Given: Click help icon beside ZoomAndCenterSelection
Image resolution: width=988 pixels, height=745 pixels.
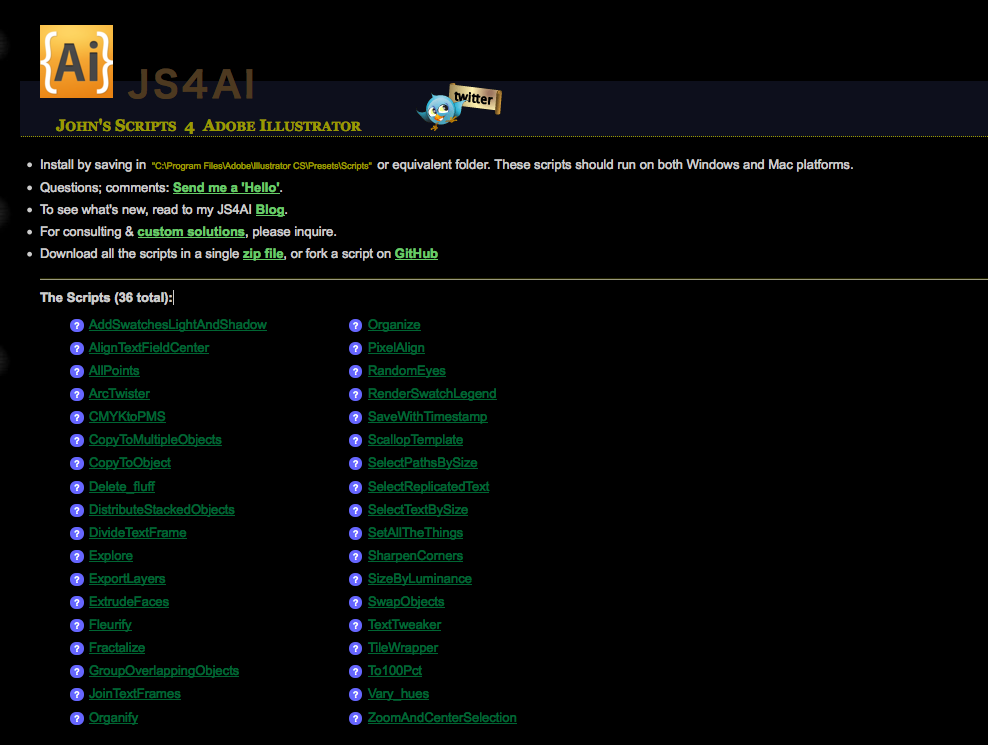Looking at the screenshot, I should (x=356, y=719).
